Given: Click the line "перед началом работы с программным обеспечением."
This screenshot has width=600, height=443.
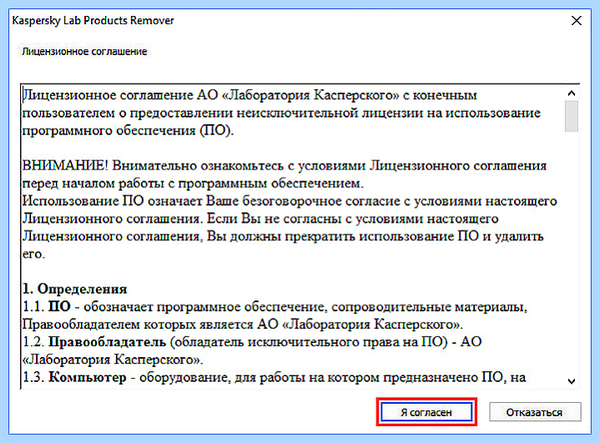Looking at the screenshot, I should (x=193, y=184).
